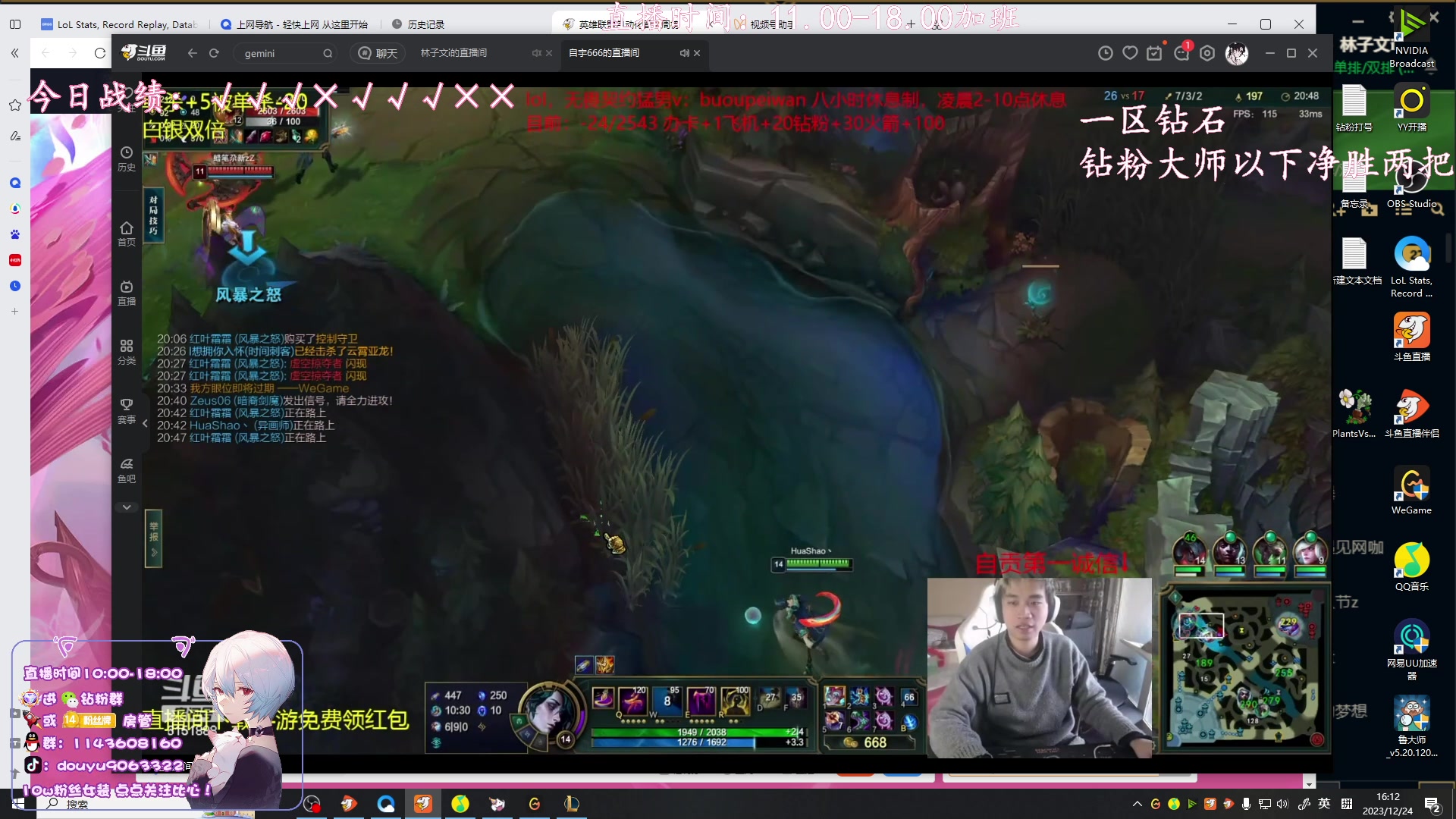Collapse the Douyu sidebar arrow
The height and width of the screenshot is (819, 1456).
[145, 423]
